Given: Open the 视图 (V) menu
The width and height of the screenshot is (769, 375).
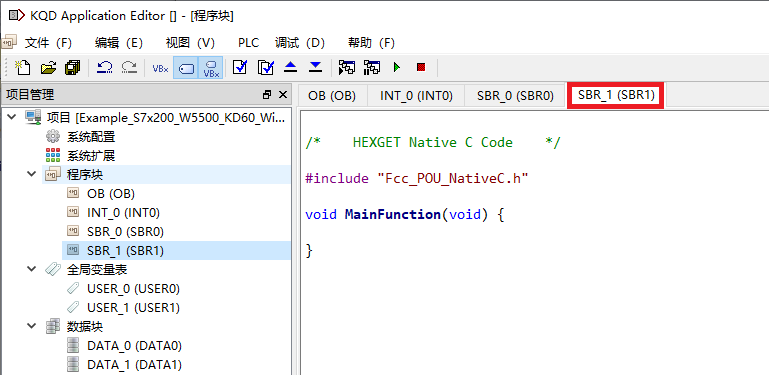Looking at the screenshot, I should (190, 43).
